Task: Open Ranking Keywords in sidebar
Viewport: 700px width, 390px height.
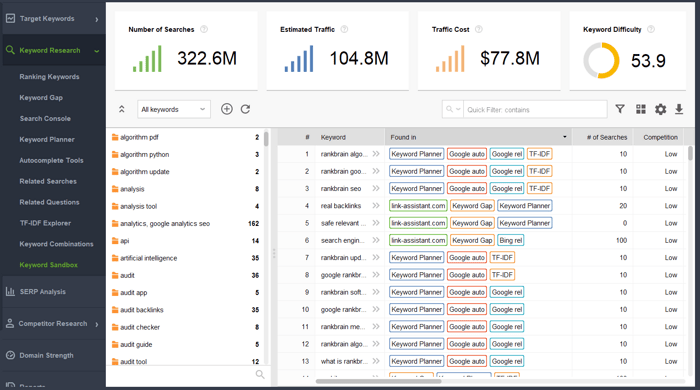Action: (x=49, y=77)
